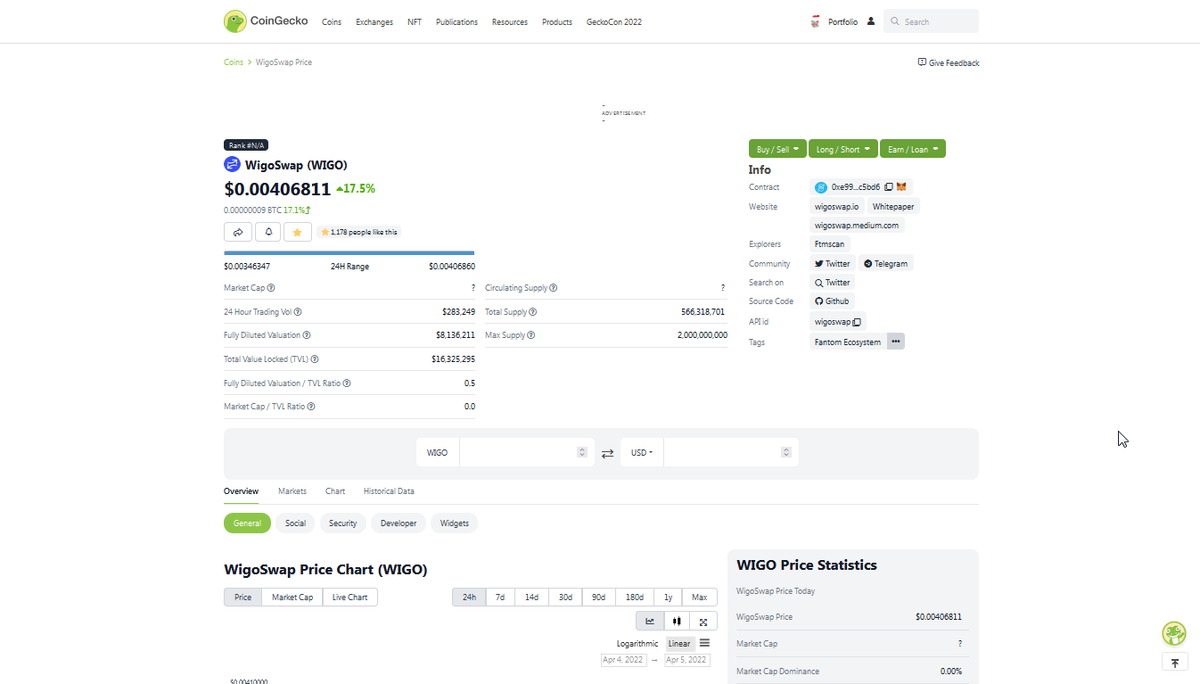Open the green gecko mascot floating button
This screenshot has height=684, width=1200.
[1174, 633]
